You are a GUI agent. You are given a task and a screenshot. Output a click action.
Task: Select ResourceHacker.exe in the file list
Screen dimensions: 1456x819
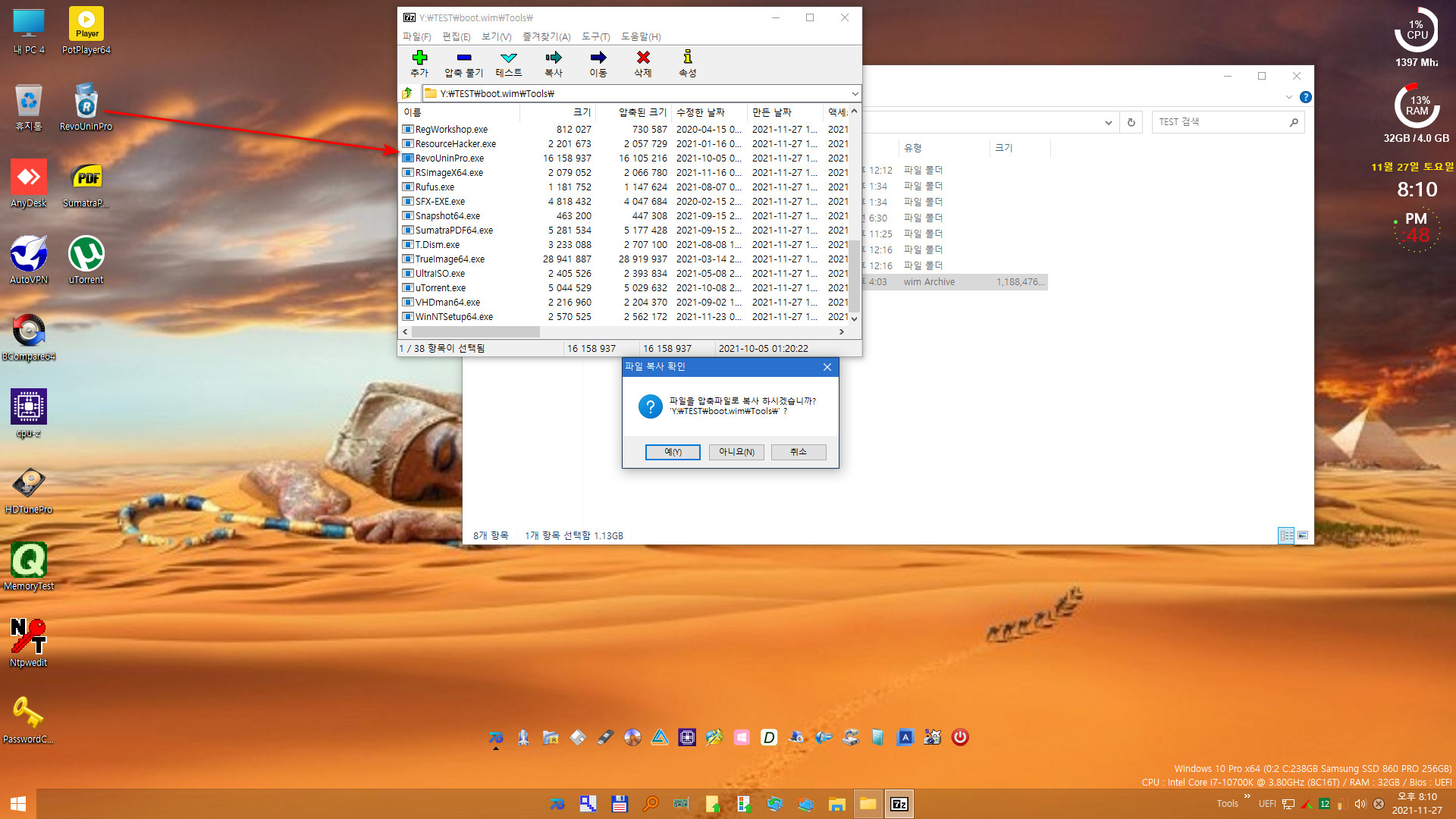[455, 144]
